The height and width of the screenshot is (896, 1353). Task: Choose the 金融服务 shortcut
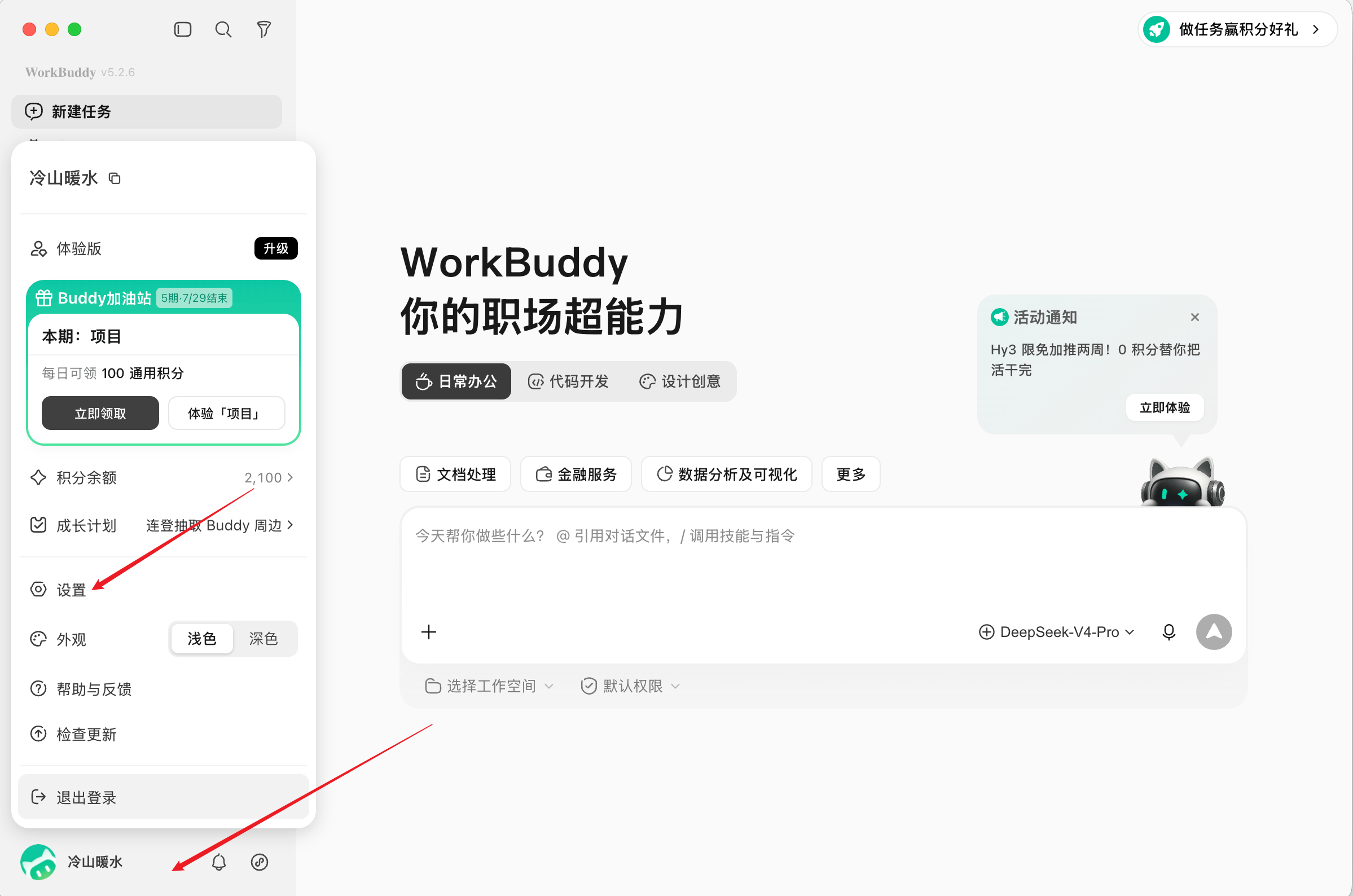[576, 475]
